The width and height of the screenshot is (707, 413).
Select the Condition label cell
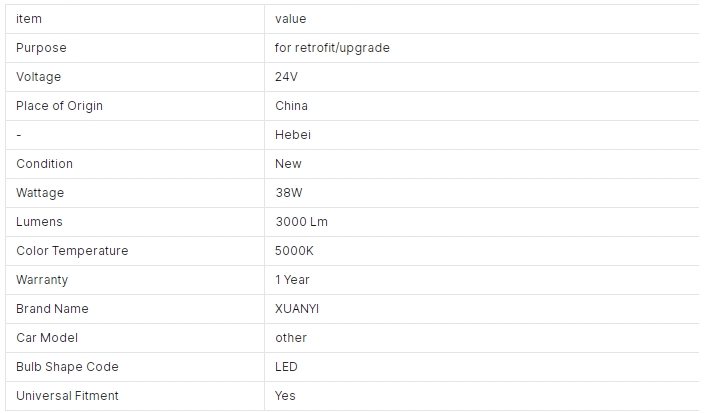pos(135,164)
